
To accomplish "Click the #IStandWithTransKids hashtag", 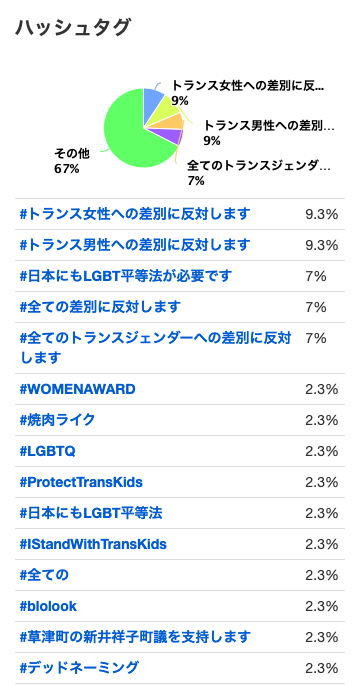I will click(93, 544).
